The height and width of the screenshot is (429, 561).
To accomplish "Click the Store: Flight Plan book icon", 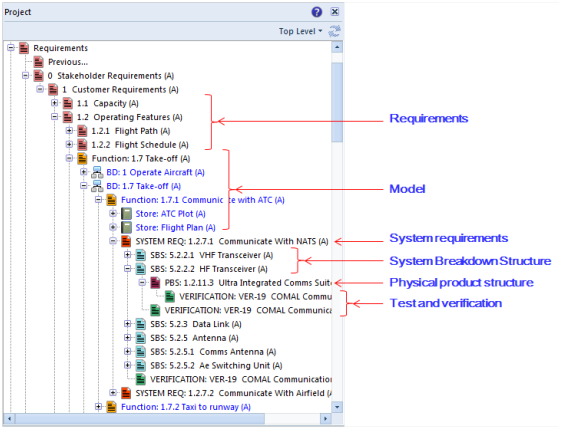I will pos(126,228).
